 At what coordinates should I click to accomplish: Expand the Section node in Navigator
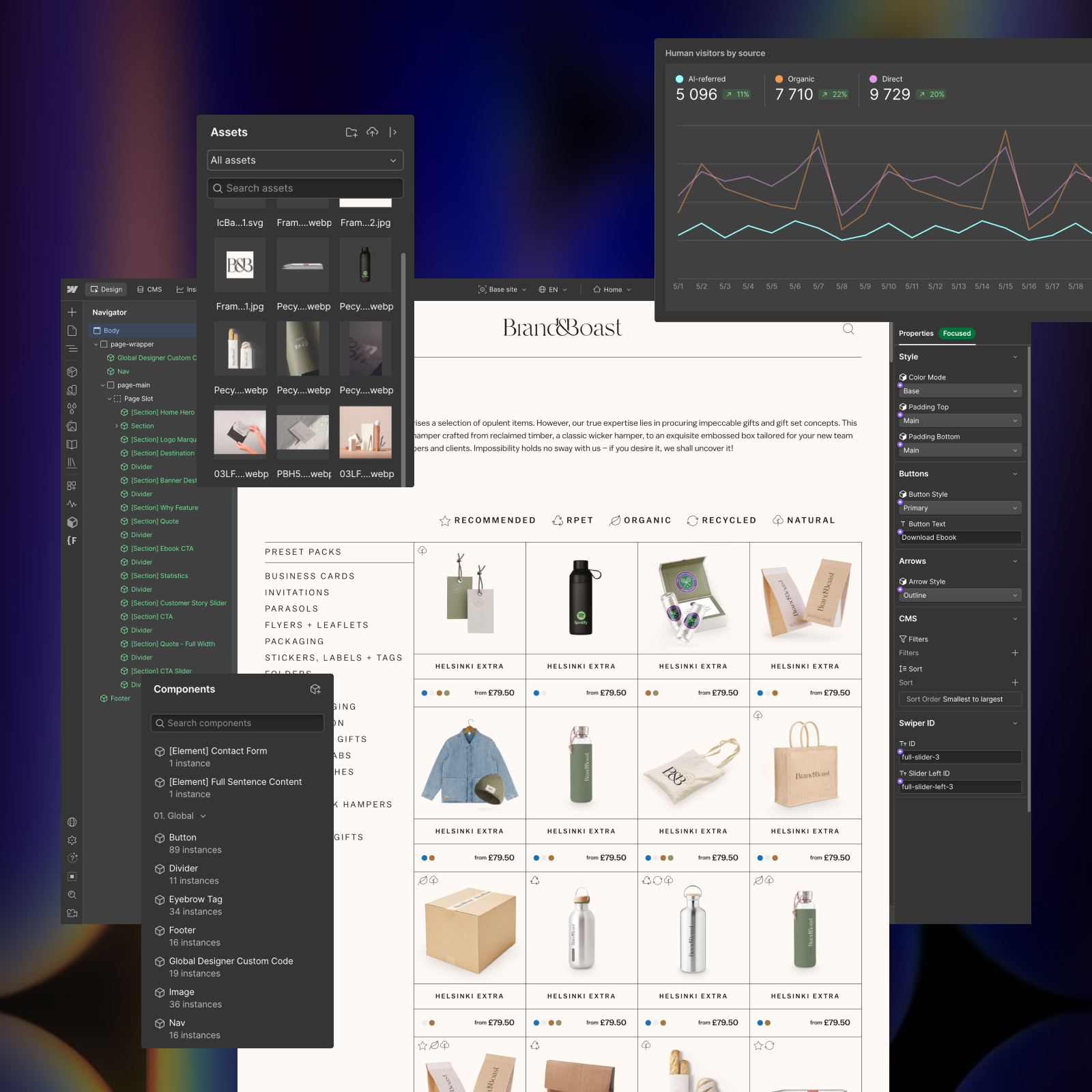tap(117, 426)
